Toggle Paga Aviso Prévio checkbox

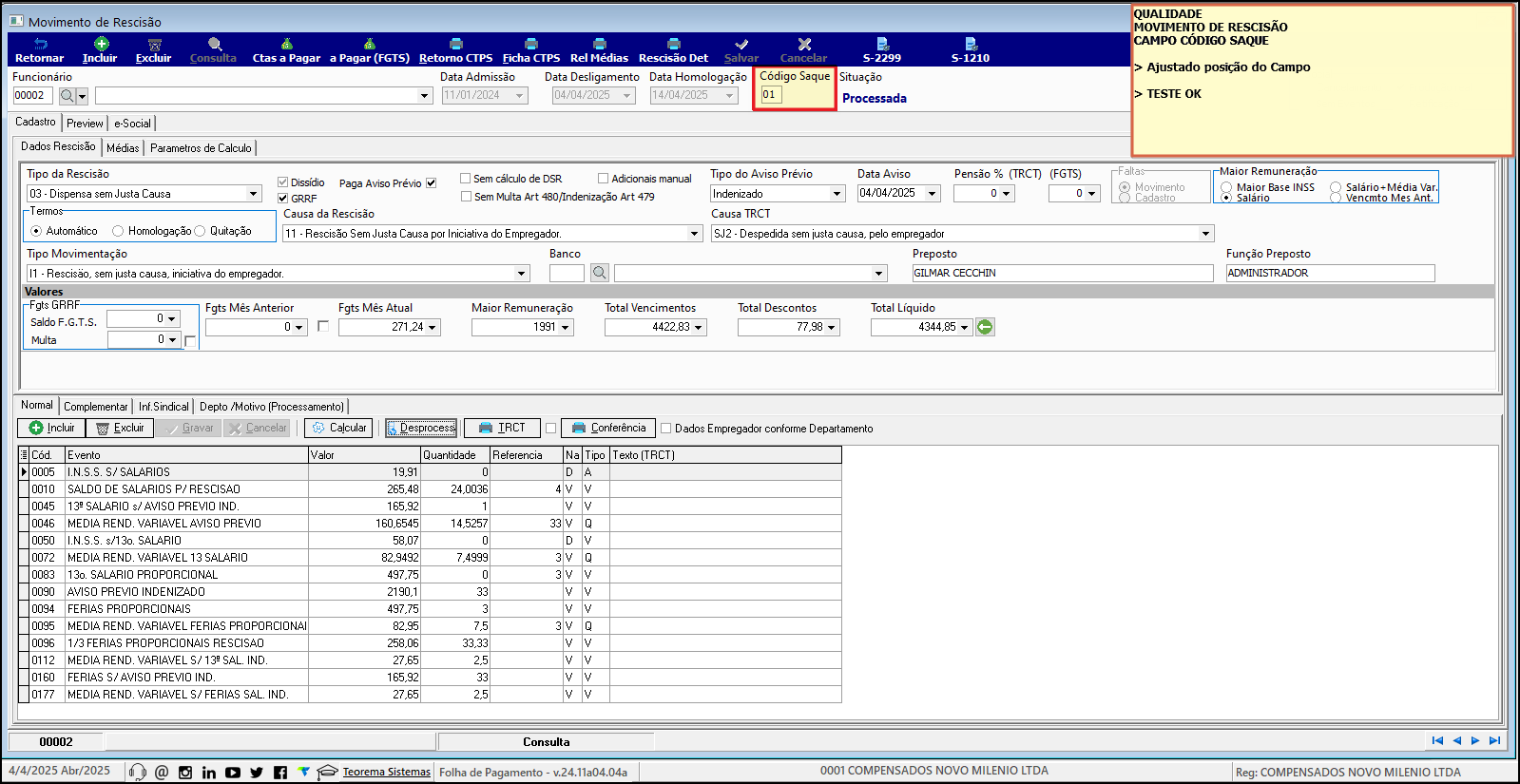pos(432,183)
